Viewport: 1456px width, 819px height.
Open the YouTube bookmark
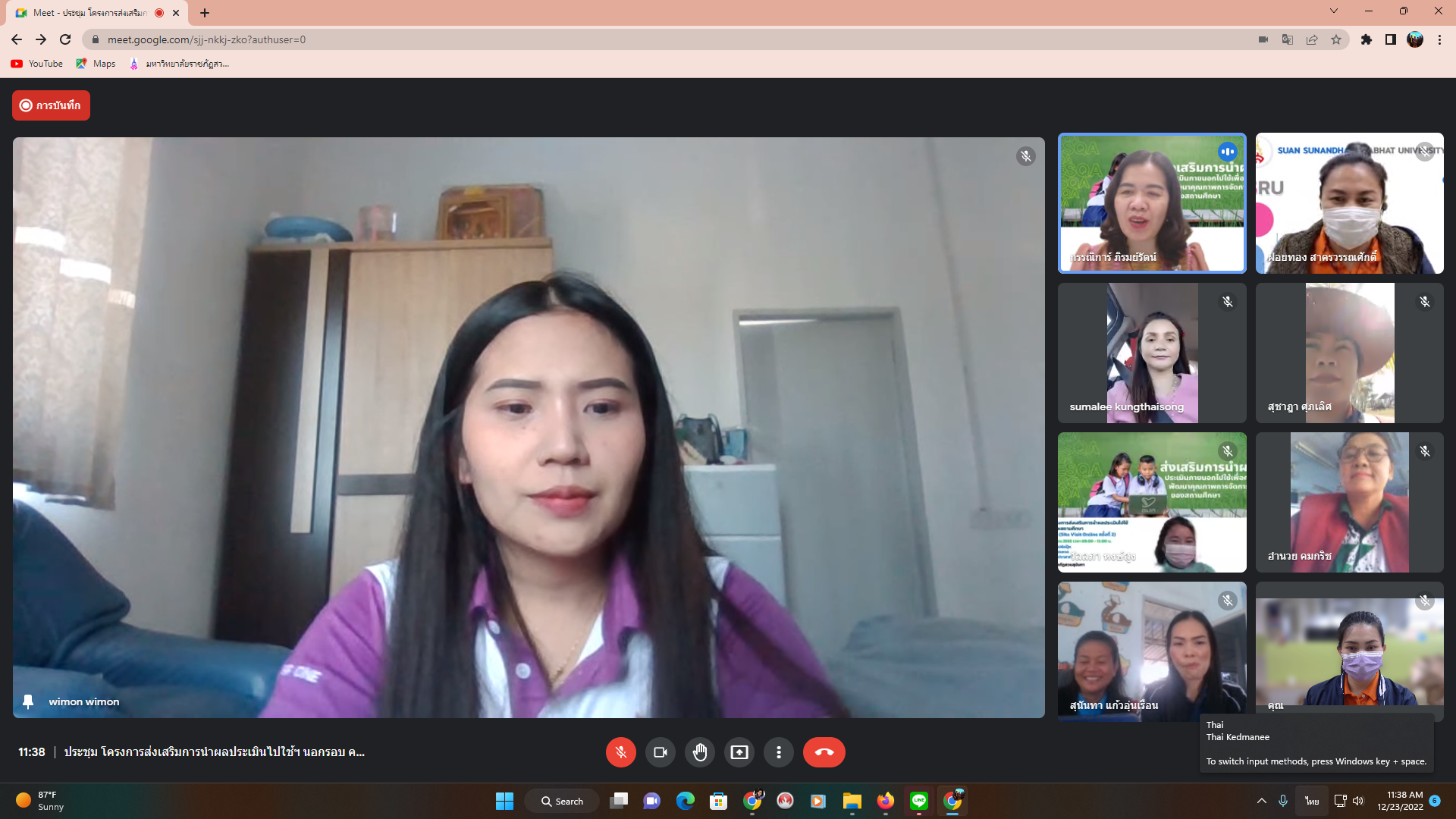click(x=37, y=64)
